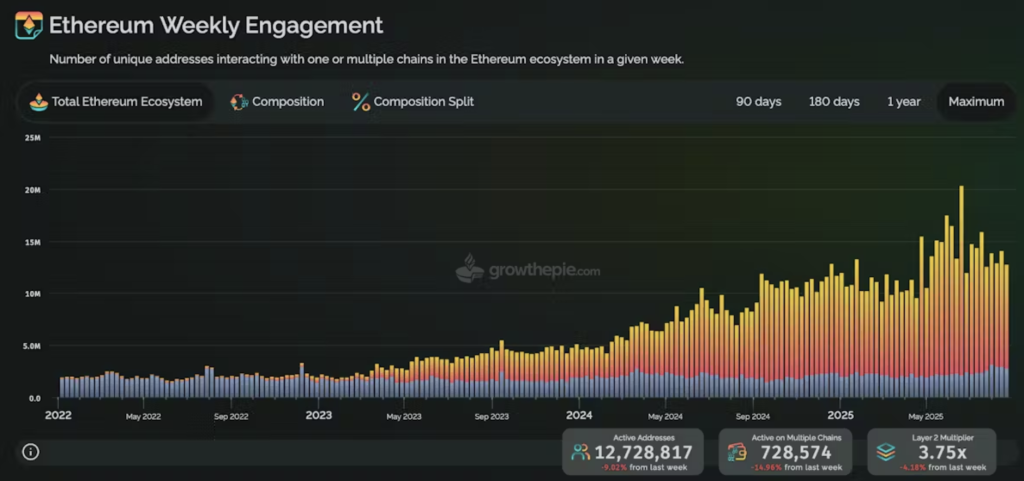Click the Active on Multiple Chains icon
Viewport: 1024px width, 481px height.
click(737, 452)
